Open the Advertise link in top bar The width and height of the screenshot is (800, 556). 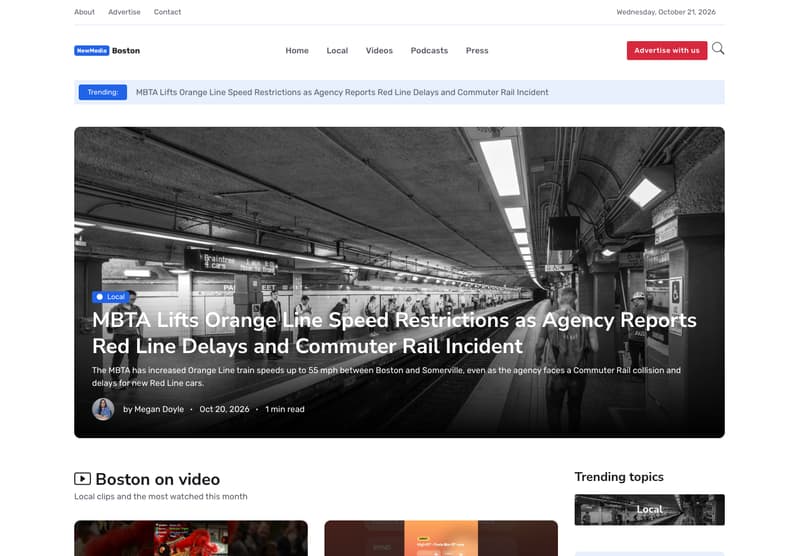point(124,12)
